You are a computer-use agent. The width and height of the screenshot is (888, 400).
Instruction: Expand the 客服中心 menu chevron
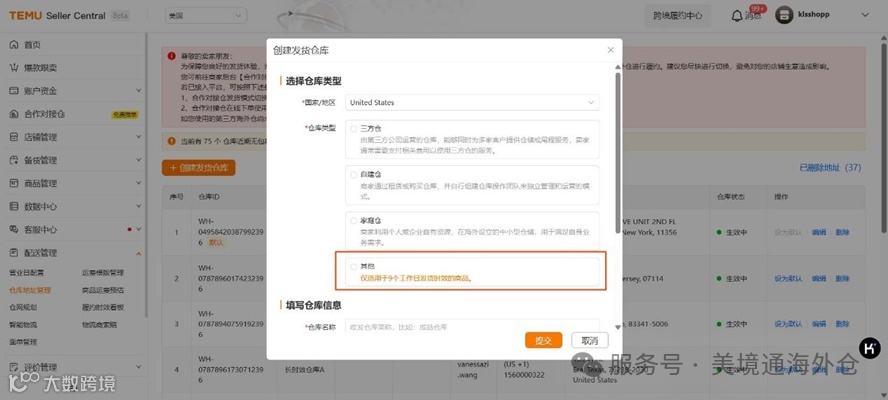tap(139, 229)
